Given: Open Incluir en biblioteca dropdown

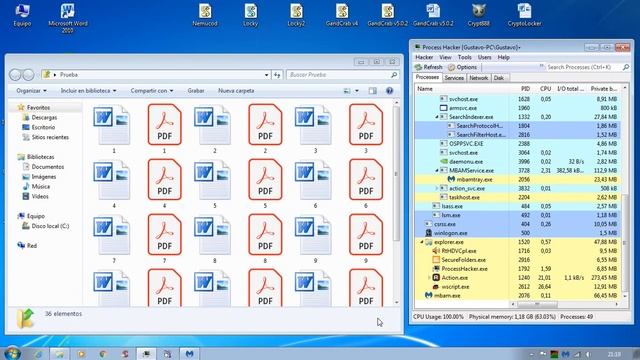Looking at the screenshot, I should coord(89,91).
